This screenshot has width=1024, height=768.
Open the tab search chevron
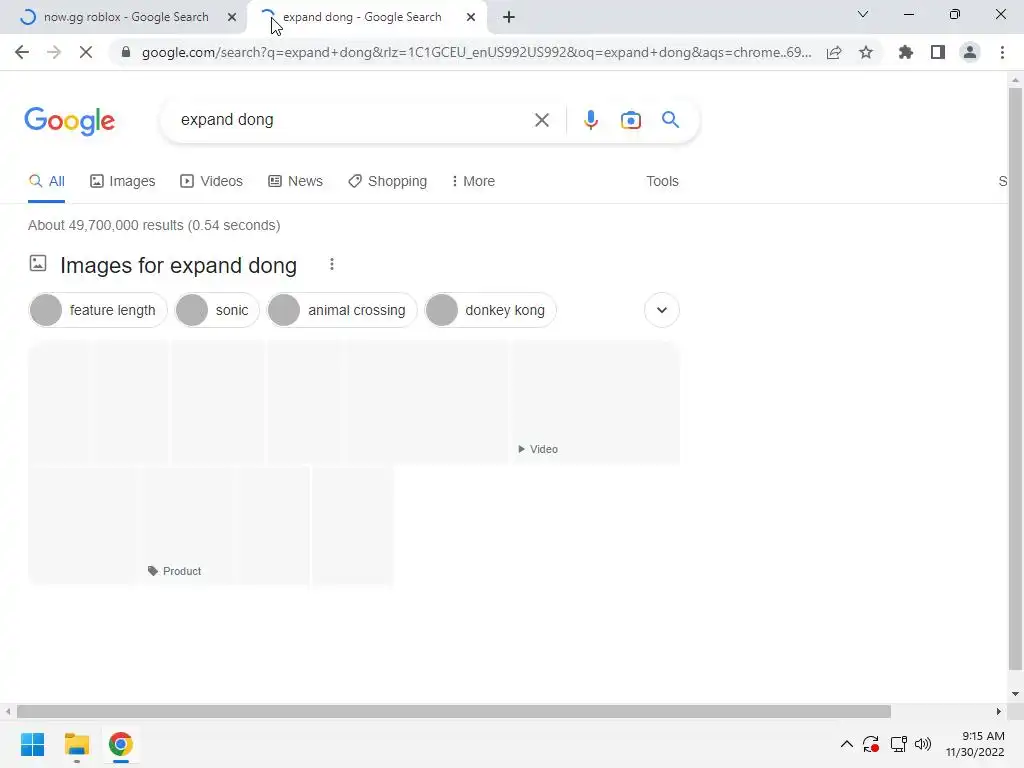coord(863,14)
